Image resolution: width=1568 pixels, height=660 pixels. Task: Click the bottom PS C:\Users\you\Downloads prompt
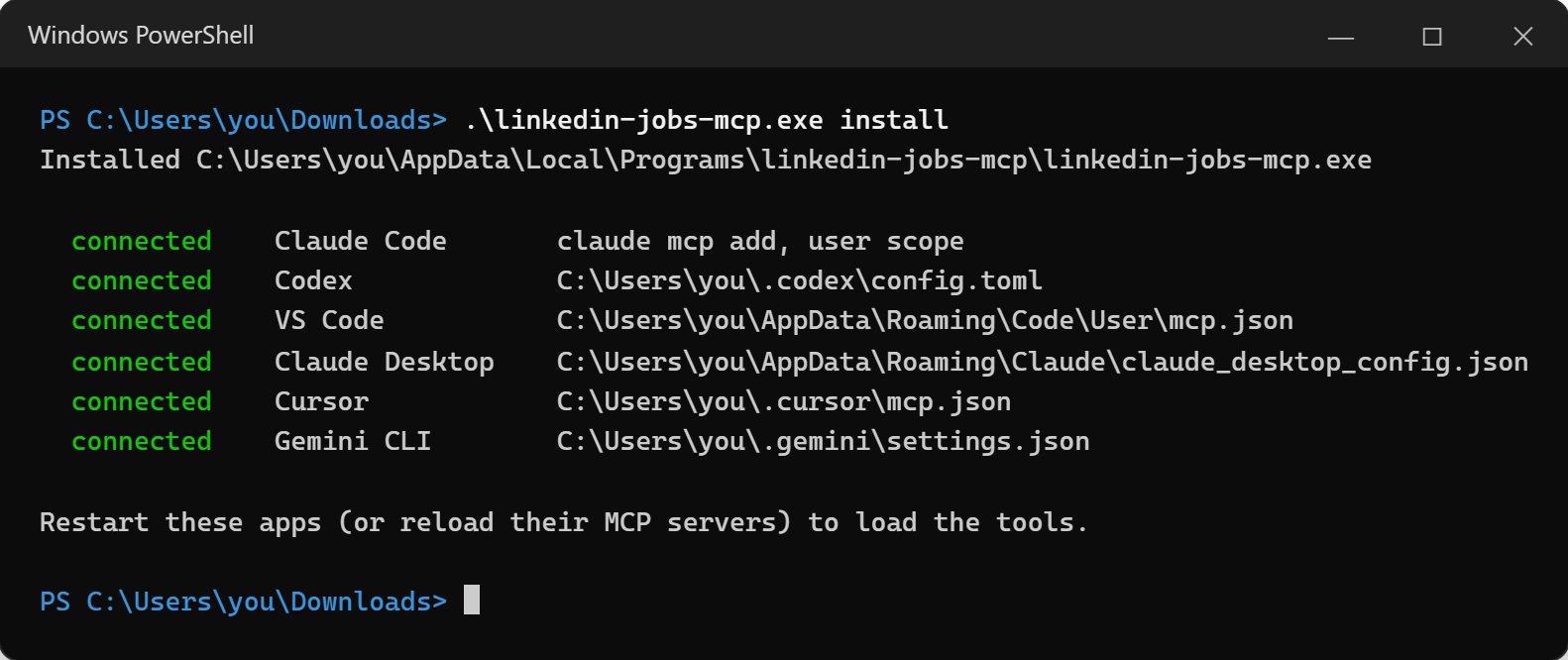tap(244, 602)
